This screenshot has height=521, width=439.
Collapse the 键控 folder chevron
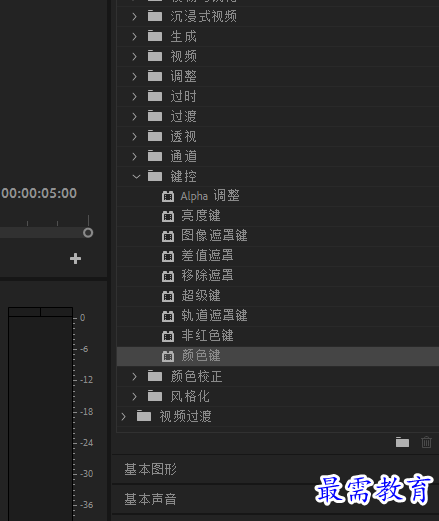coord(136,176)
